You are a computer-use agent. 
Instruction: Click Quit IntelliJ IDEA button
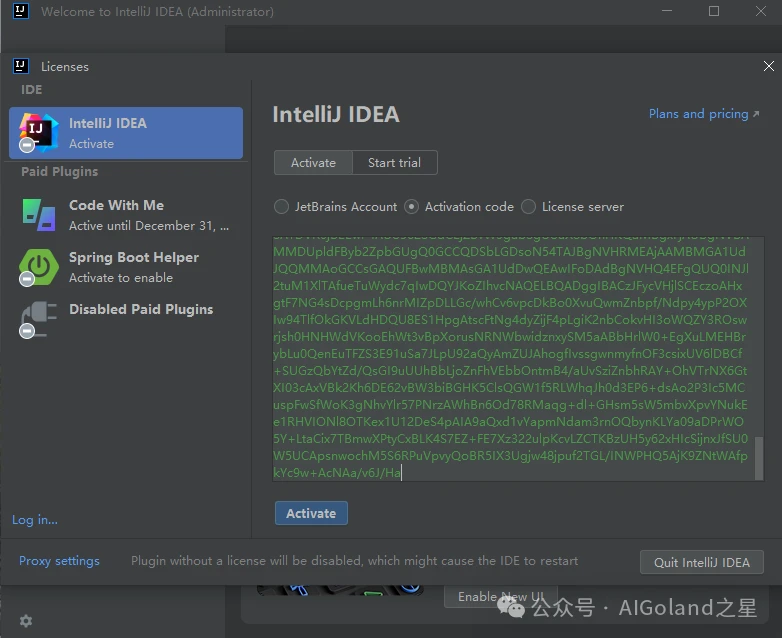tap(702, 562)
